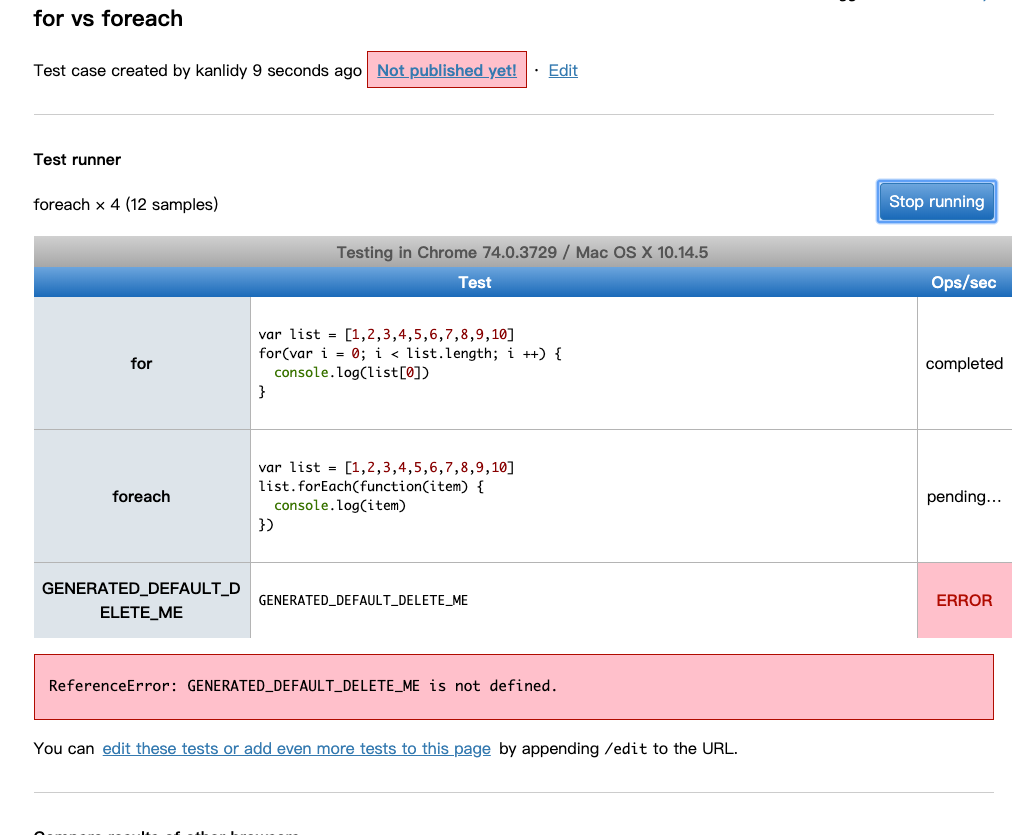Viewport: 1018px width, 835px height.
Task: Click the "Stop running" button
Action: [x=936, y=202]
